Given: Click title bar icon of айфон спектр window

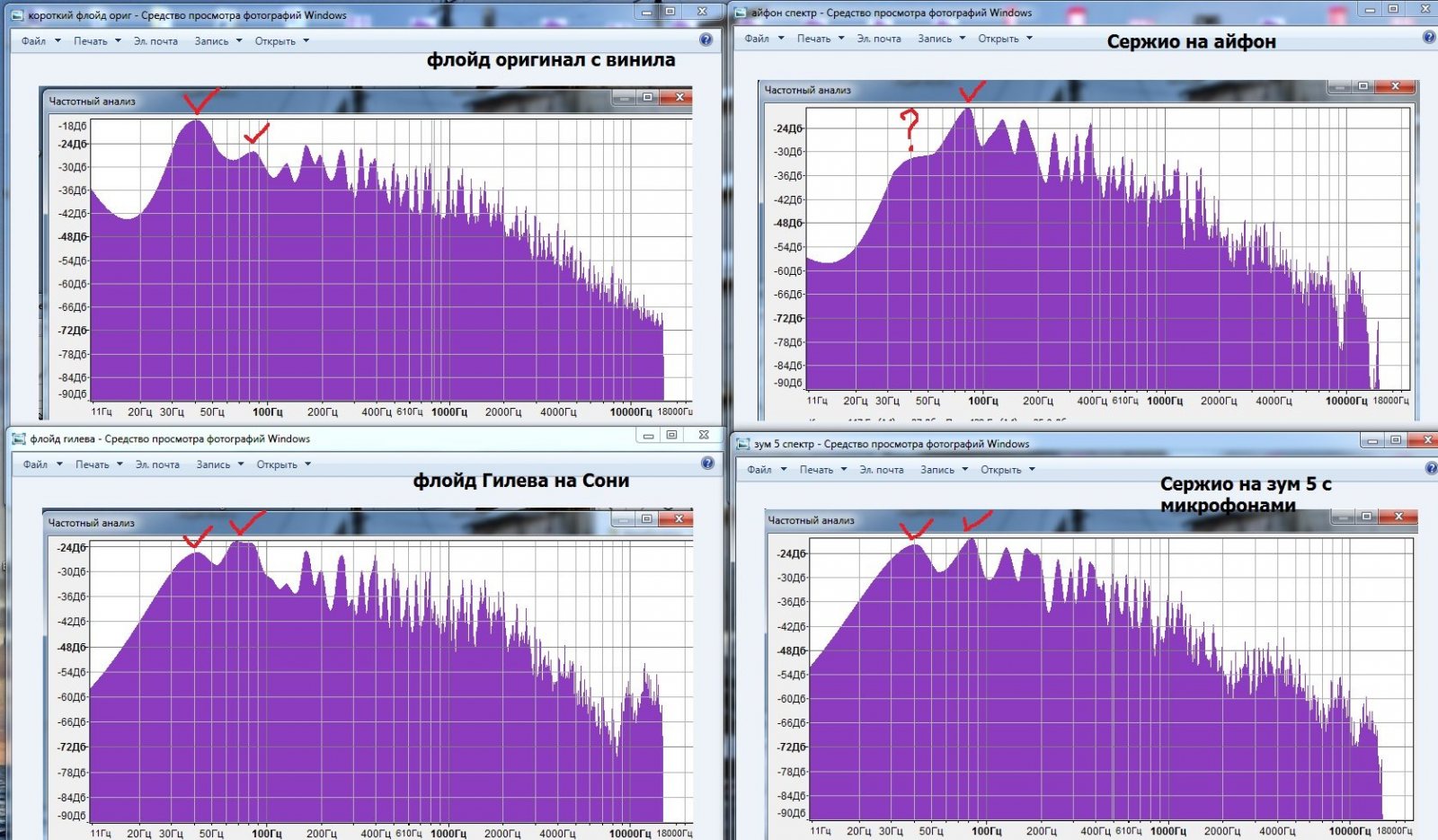Looking at the screenshot, I should click(x=741, y=13).
